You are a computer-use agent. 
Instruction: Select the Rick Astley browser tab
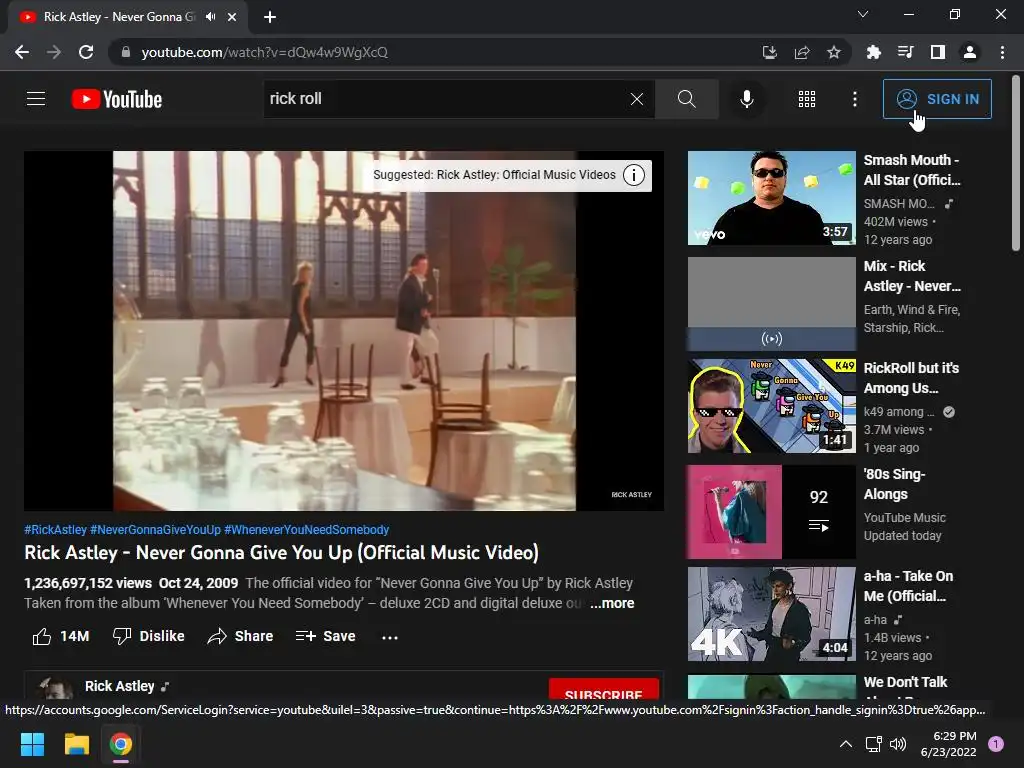pyautogui.click(x=128, y=17)
